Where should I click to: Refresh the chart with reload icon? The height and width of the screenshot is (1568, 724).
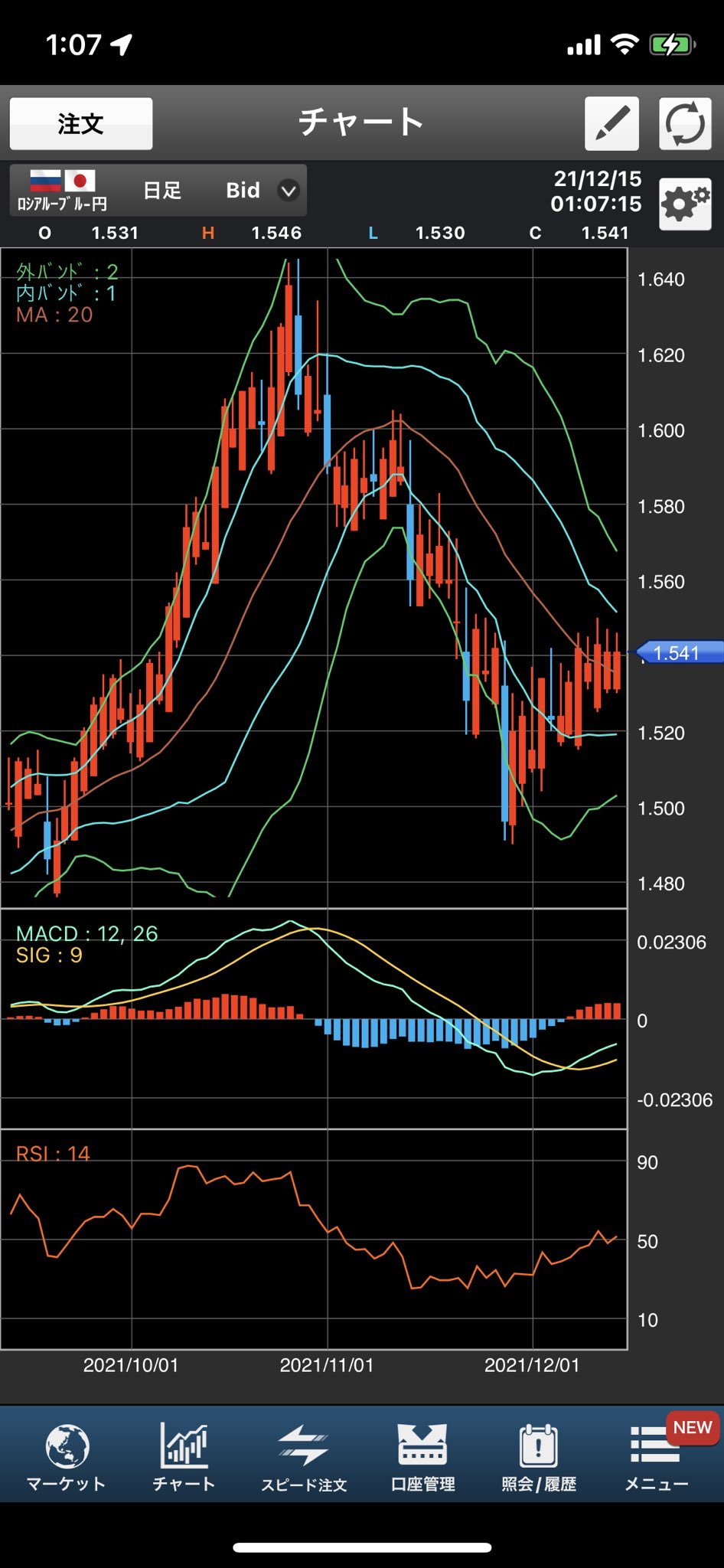(x=686, y=123)
